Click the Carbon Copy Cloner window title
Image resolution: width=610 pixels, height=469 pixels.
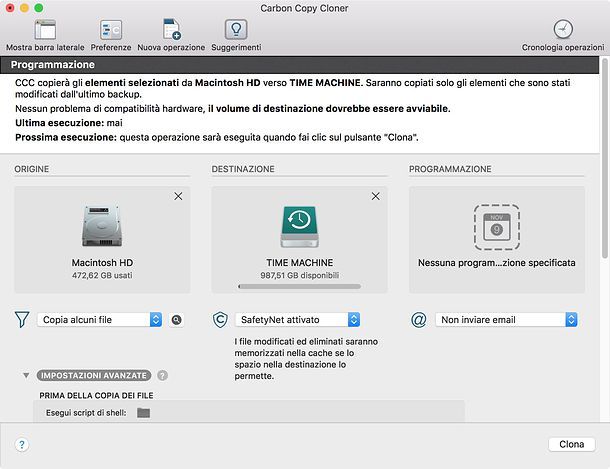(x=304, y=8)
